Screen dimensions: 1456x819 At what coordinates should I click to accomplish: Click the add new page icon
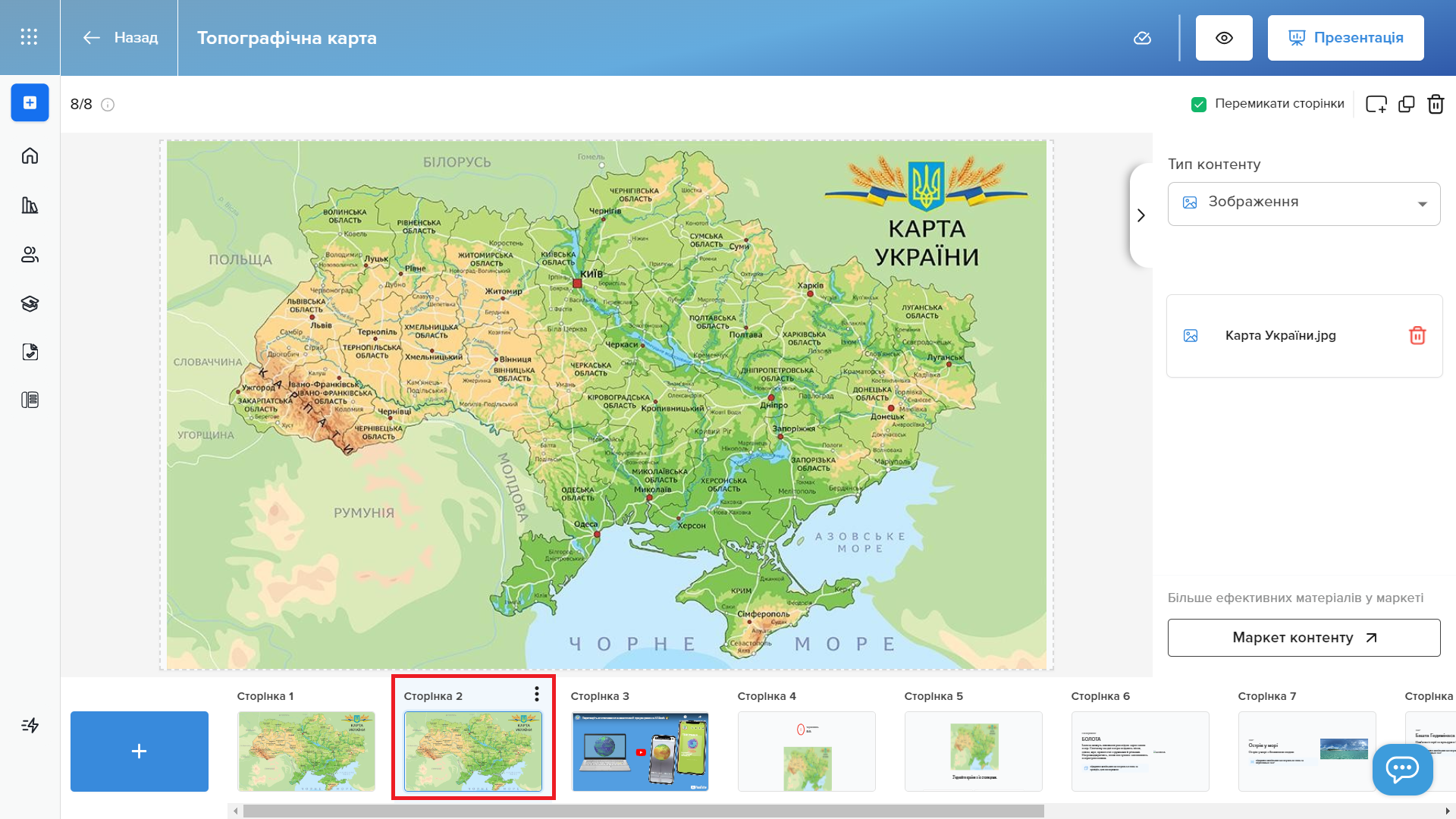click(x=1376, y=104)
